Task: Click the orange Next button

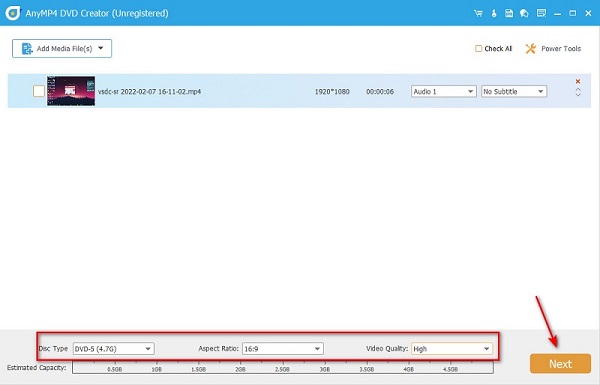Action: 560,364
